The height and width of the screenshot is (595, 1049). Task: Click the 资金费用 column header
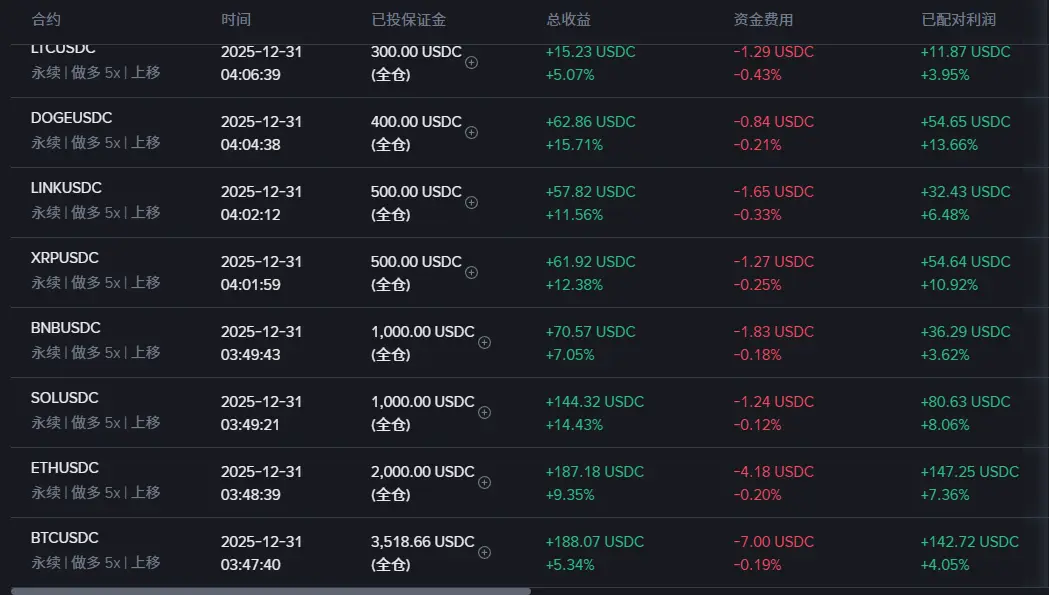click(763, 20)
